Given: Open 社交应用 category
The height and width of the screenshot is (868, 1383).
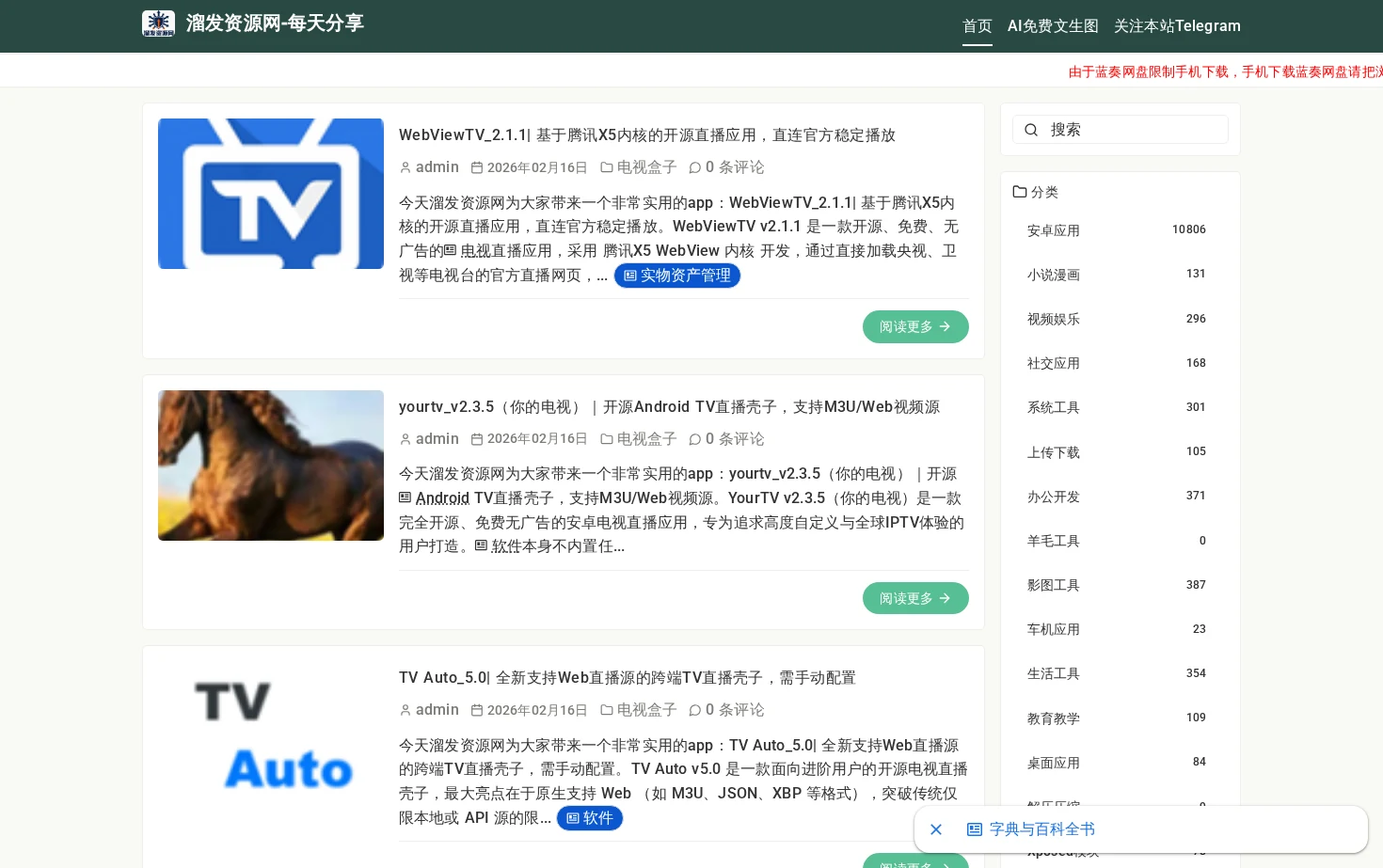Looking at the screenshot, I should 1054,363.
